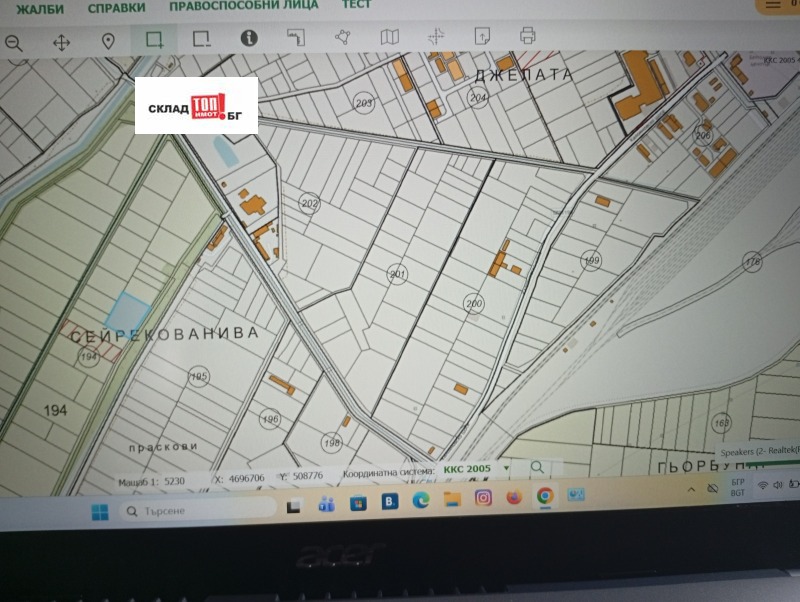The image size is (800, 602).
Task: Click the ЖАЛБИ link in the top bar
Action: (x=40, y=7)
